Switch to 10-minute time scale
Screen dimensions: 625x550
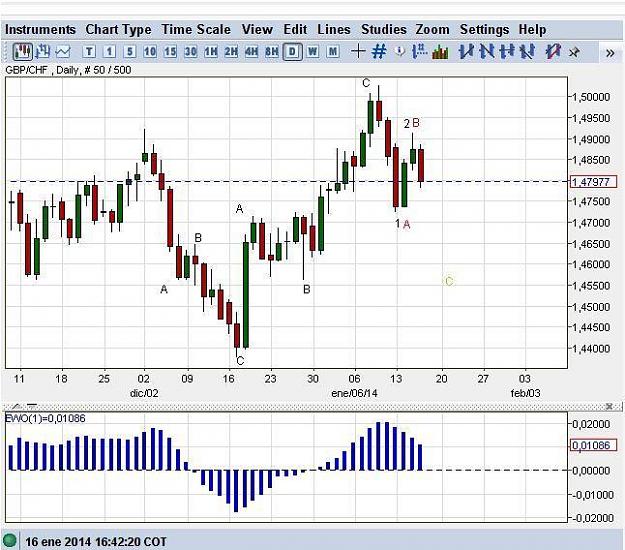point(150,52)
